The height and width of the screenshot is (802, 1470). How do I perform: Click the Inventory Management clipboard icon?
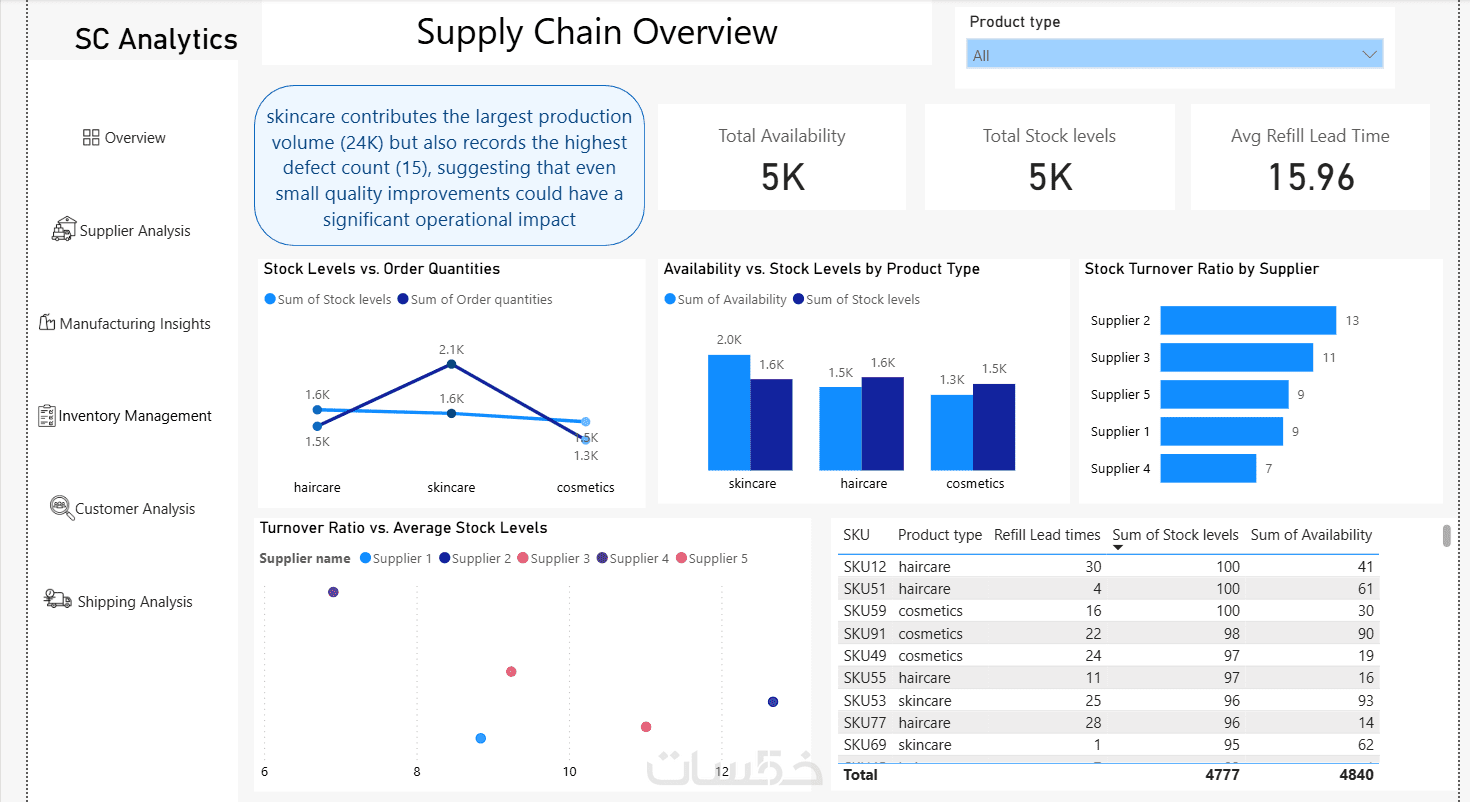tap(46, 415)
